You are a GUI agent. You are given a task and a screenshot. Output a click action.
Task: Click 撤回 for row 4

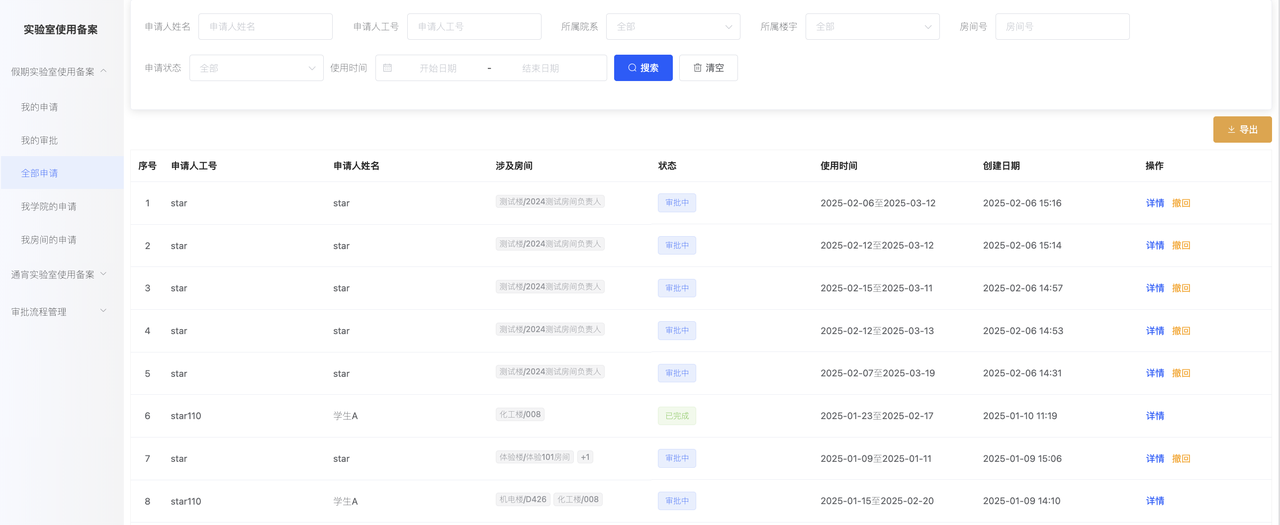tap(1181, 331)
